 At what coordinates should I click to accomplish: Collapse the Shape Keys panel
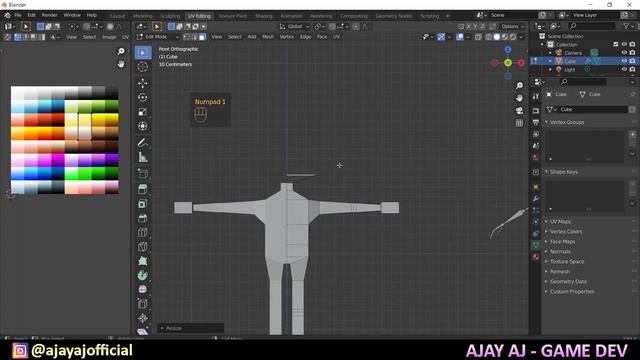(x=563, y=172)
